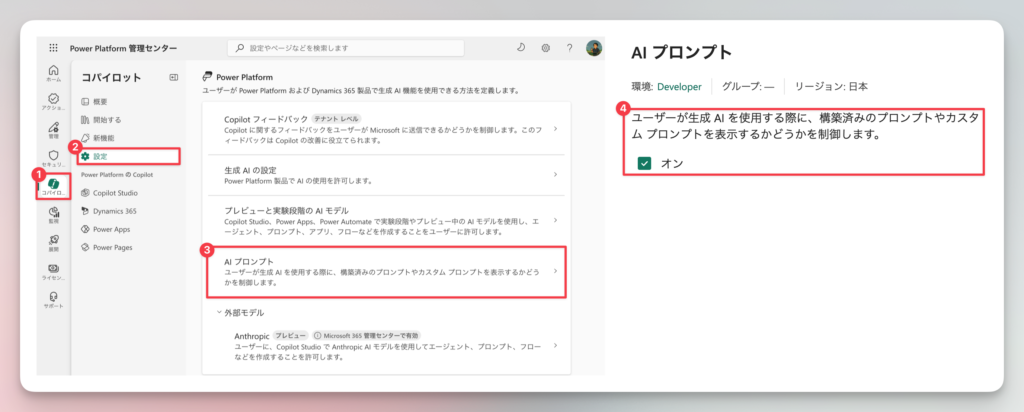The image size is (1024, 412).
Task: Expand the Copilot フィードバック row chevron
Action: pyautogui.click(x=555, y=130)
